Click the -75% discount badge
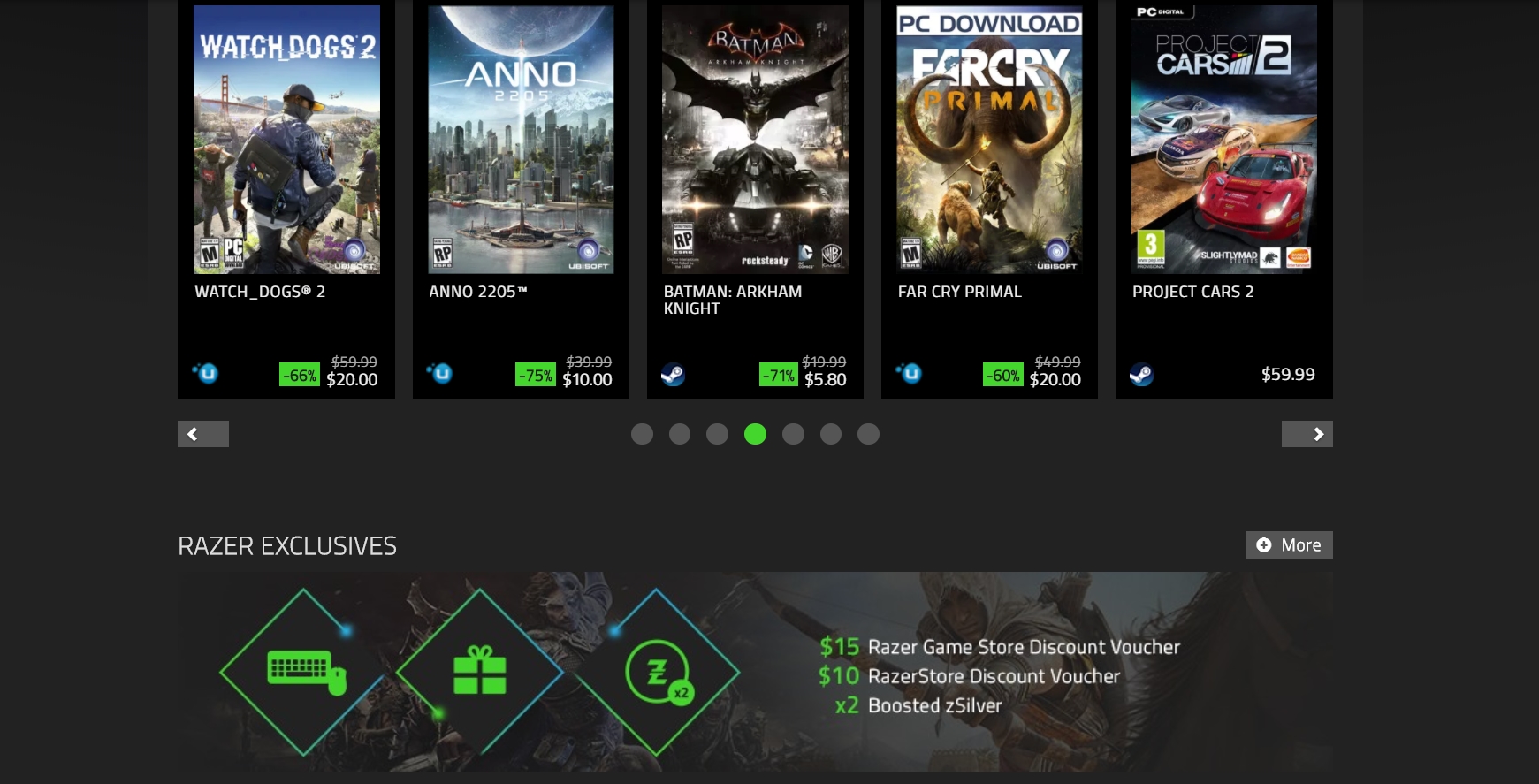This screenshot has height=784, width=1539. [536, 375]
